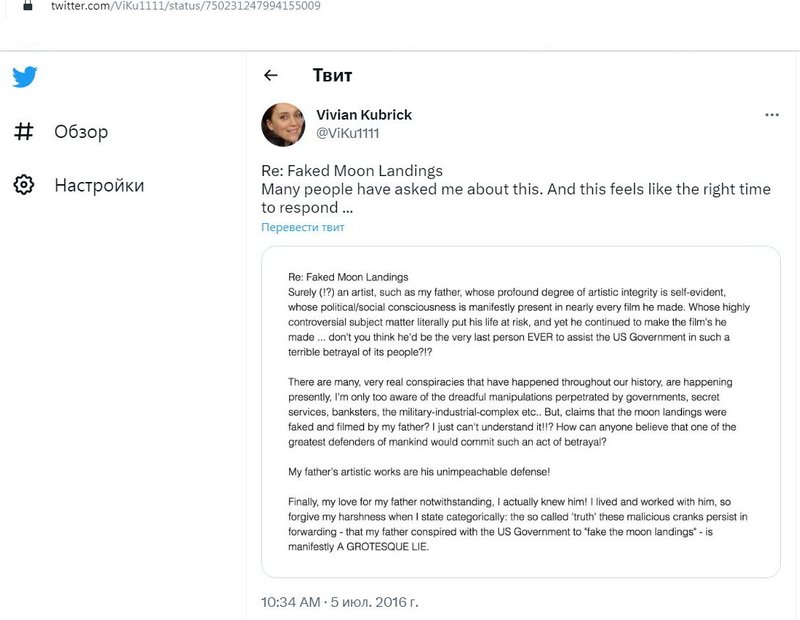800x620 pixels.
Task: Click the Twitter bird logo
Action: 24,77
